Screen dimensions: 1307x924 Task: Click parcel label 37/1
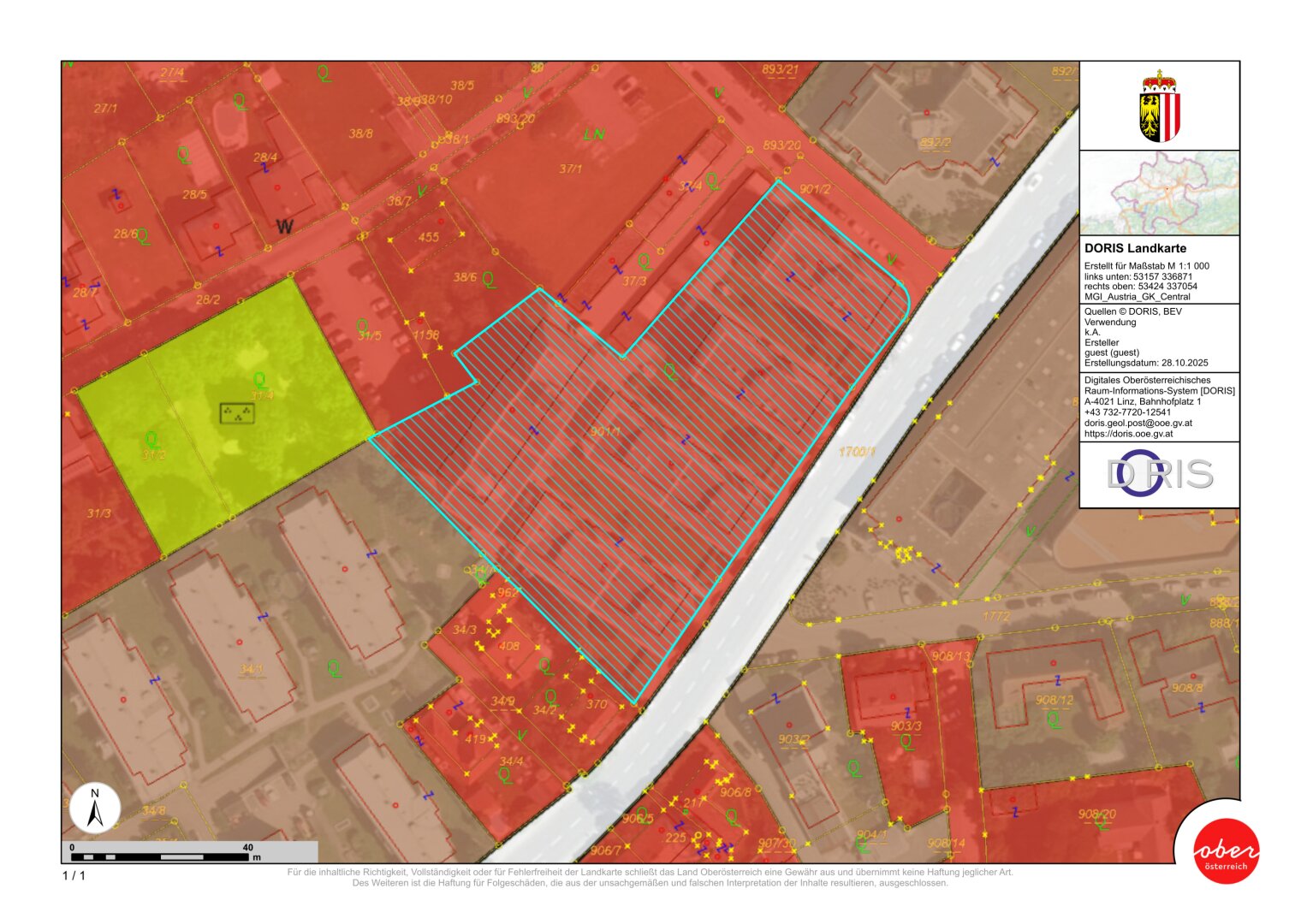coord(570,169)
